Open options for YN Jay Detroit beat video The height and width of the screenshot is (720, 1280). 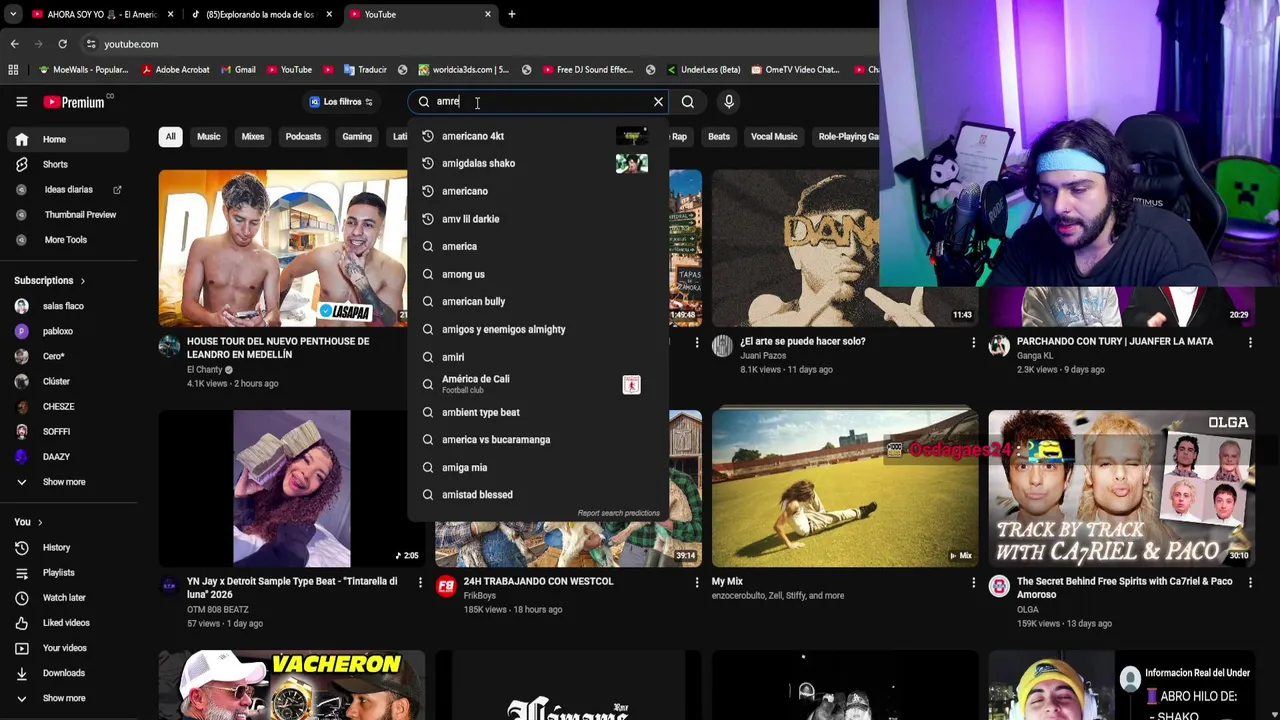tap(420, 582)
